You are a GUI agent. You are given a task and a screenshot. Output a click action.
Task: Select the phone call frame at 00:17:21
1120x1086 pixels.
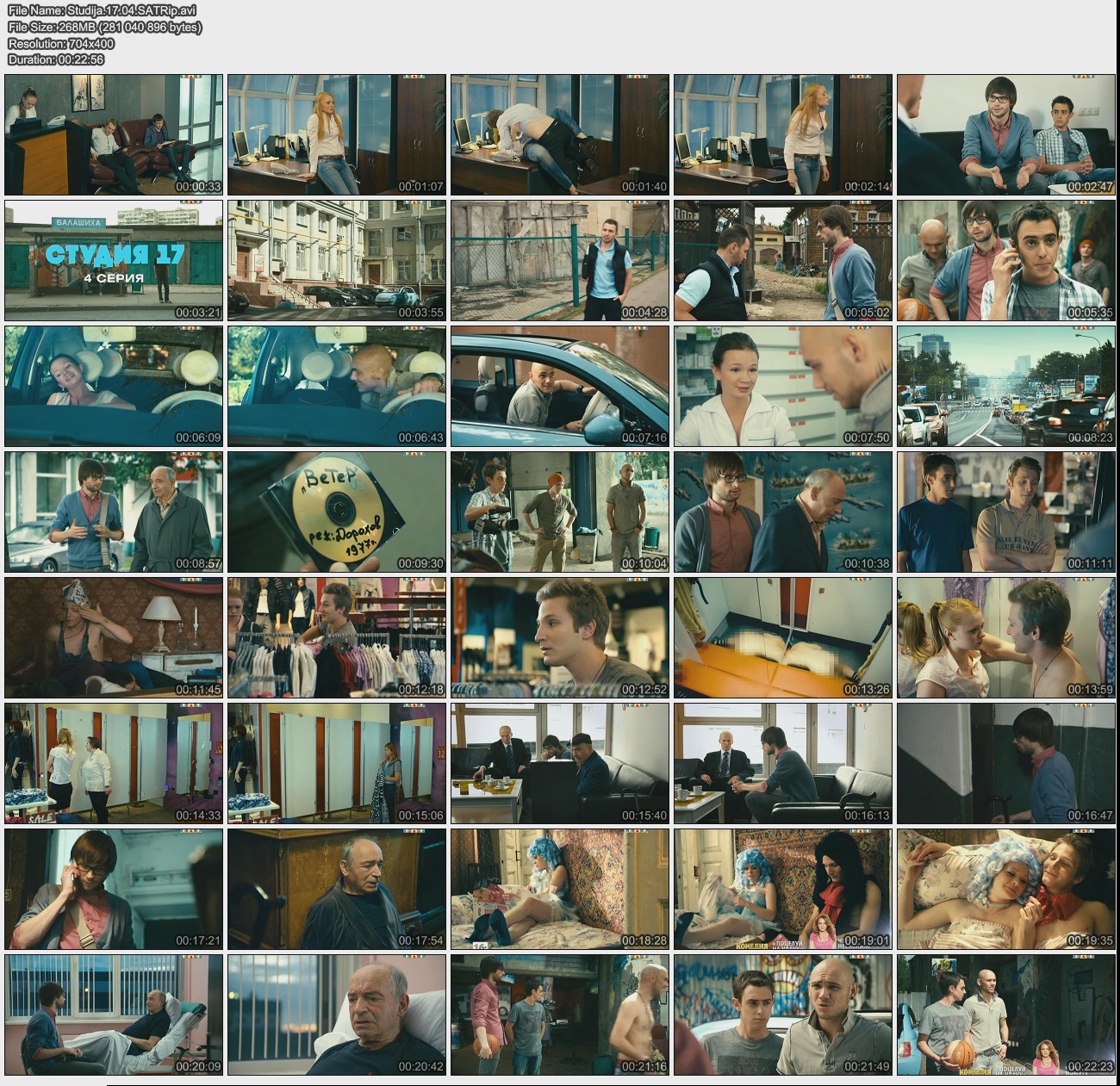[114, 889]
